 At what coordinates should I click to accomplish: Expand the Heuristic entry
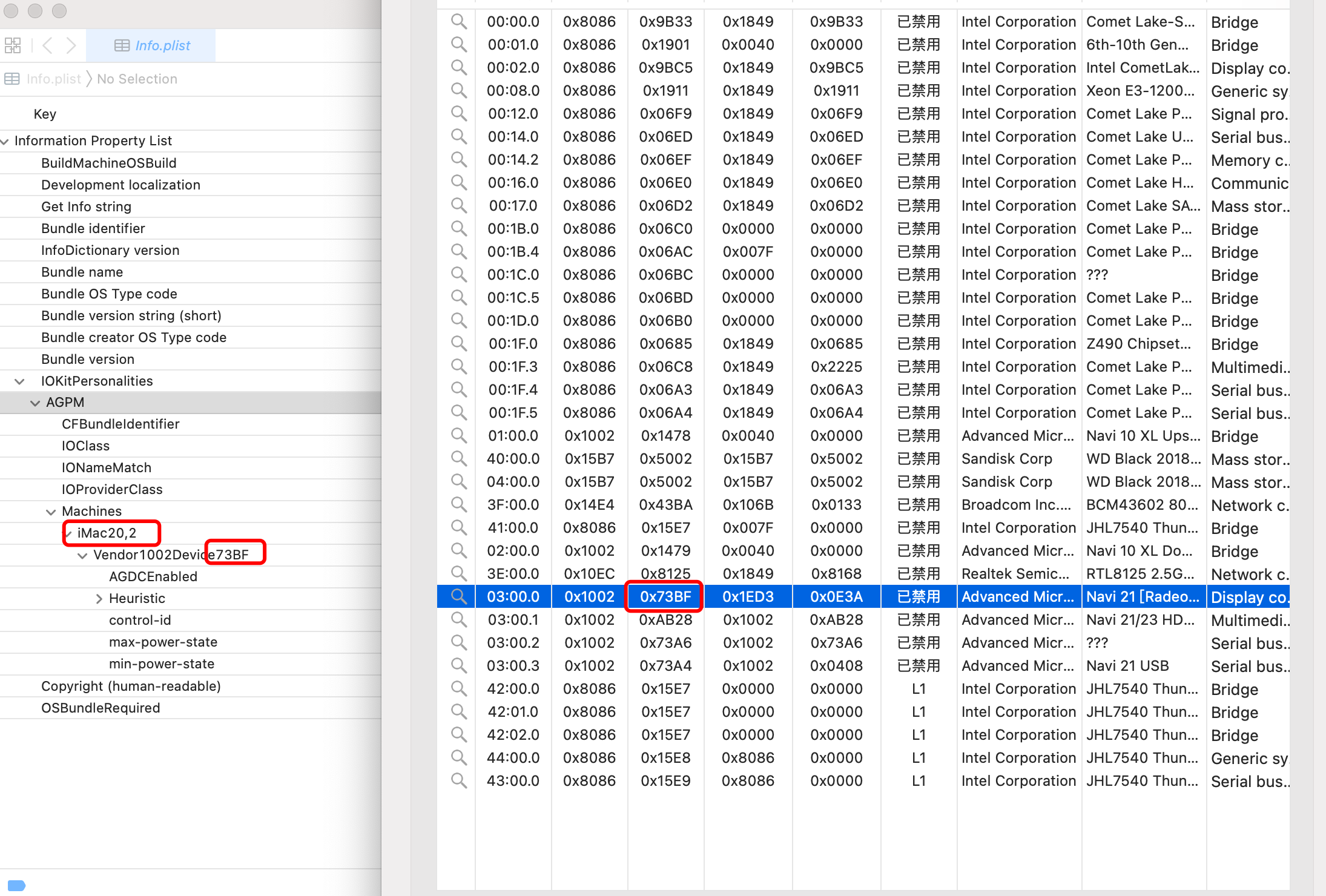[x=99, y=599]
